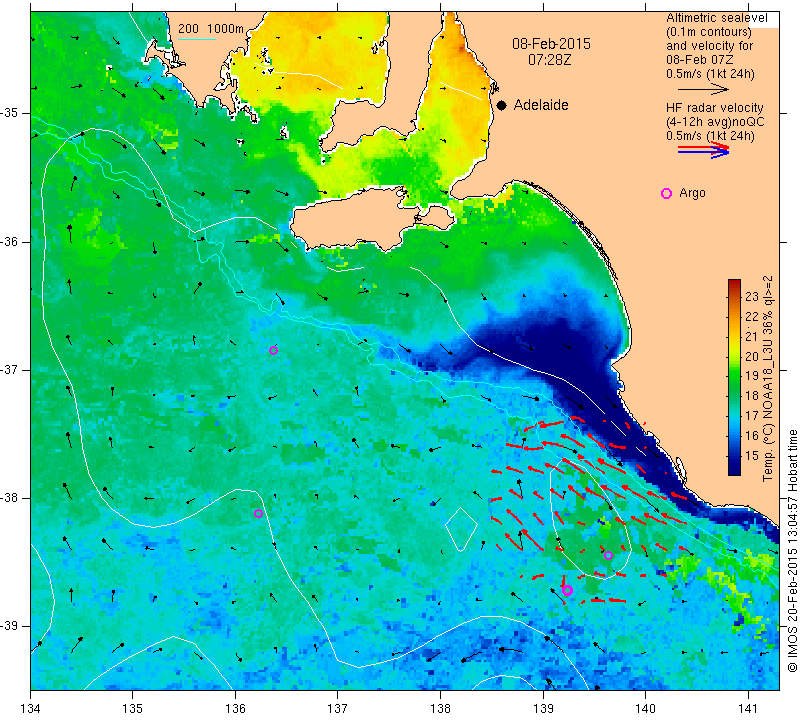Click the cyan 200 m depth contour legend line
The height and width of the screenshot is (720, 800).
pos(197,39)
